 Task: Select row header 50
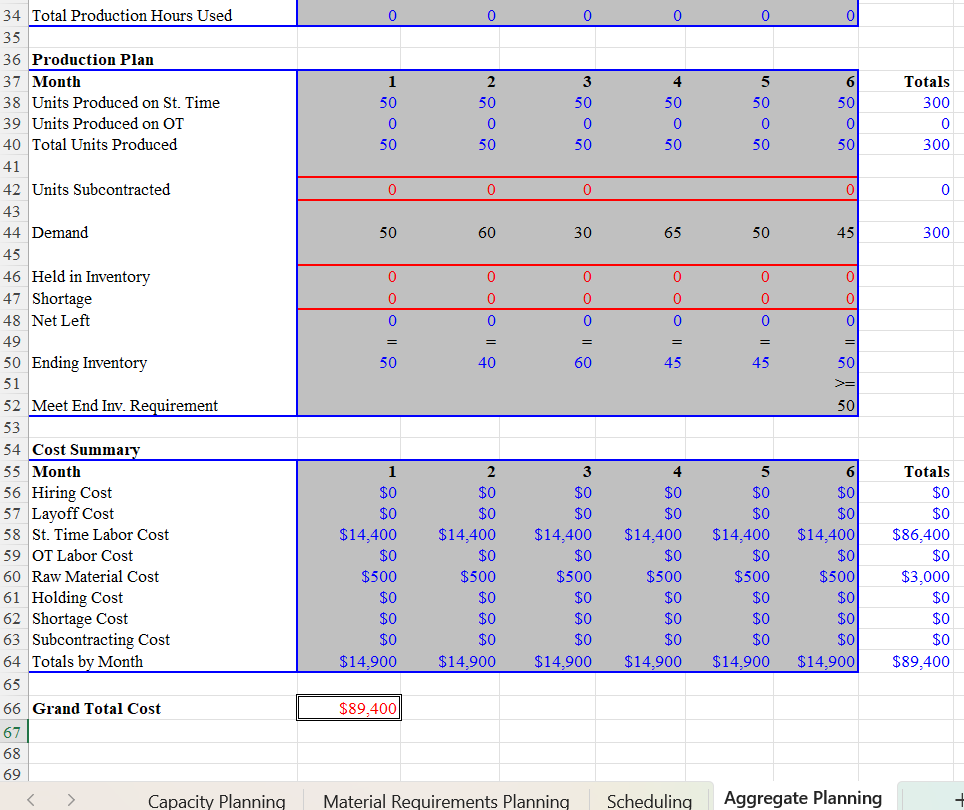point(12,363)
